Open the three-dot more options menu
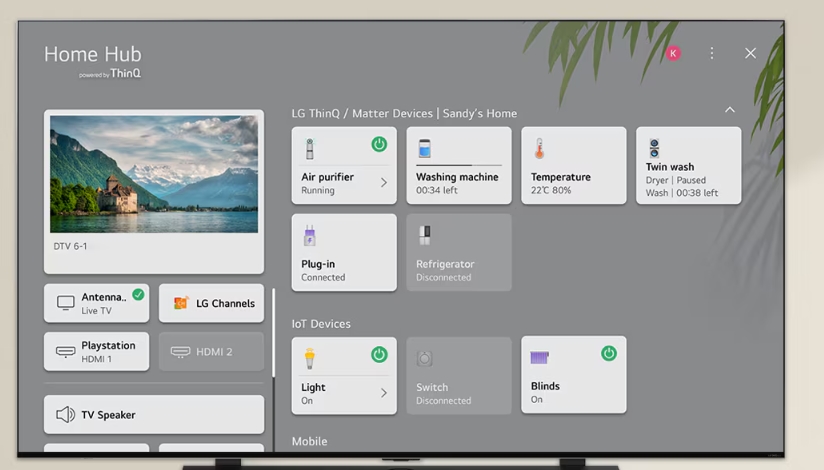Viewport: 824px width, 470px height. [x=712, y=53]
